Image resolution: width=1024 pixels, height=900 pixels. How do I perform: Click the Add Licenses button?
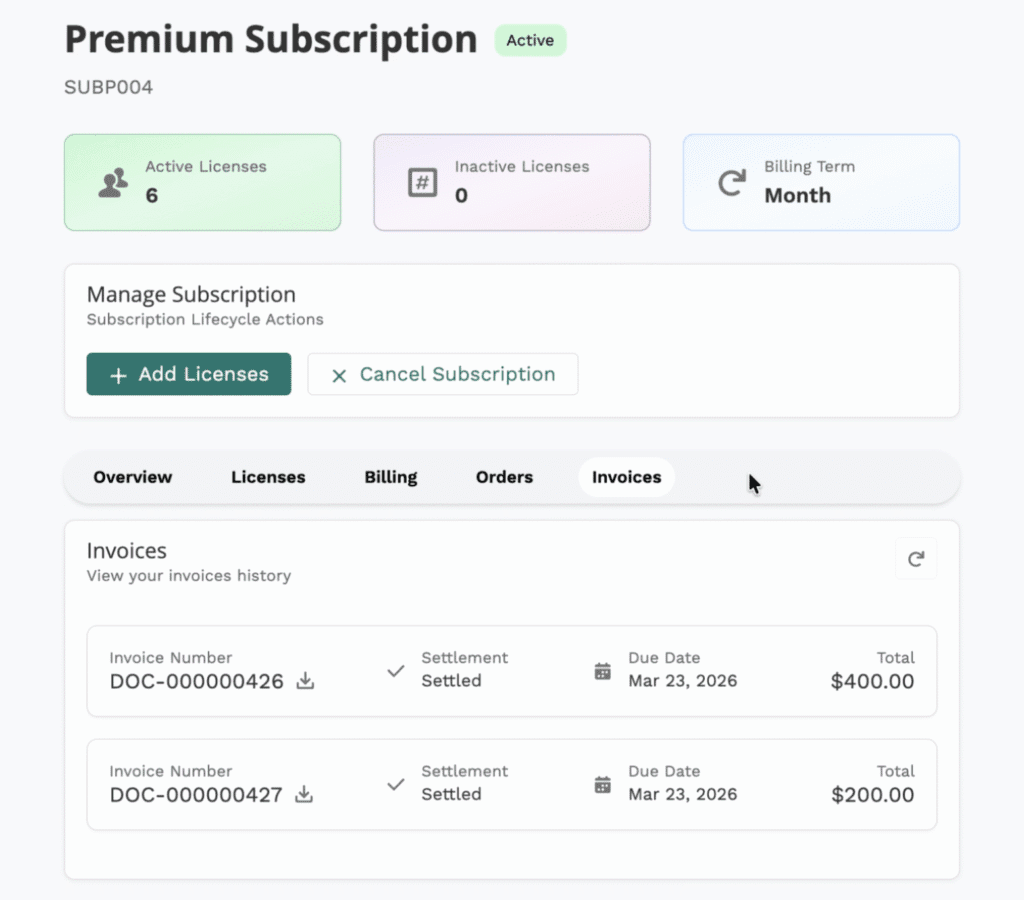pyautogui.click(x=188, y=374)
